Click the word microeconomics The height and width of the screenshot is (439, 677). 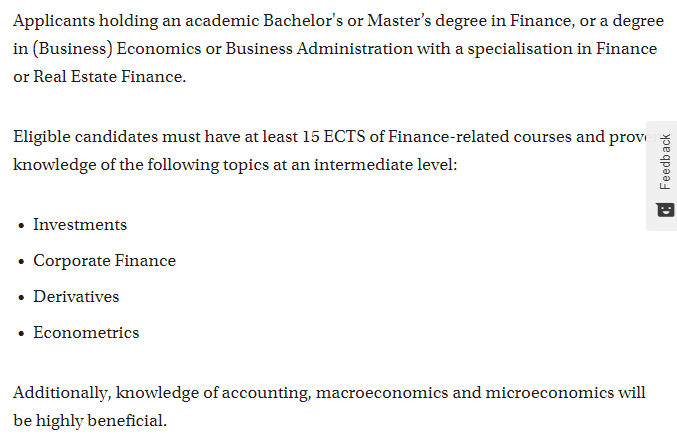[x=550, y=393]
